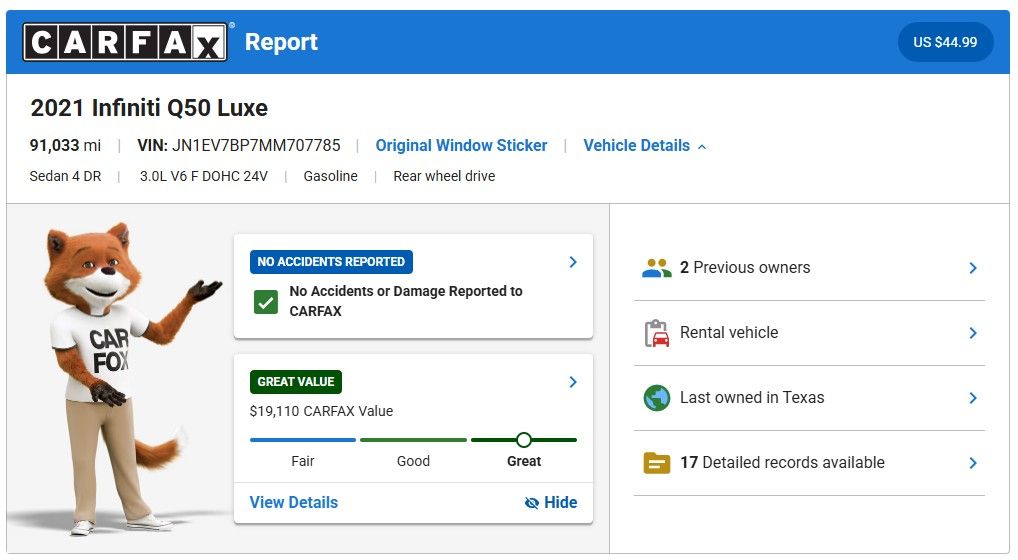Click the US $44.99 price button

[945, 43]
